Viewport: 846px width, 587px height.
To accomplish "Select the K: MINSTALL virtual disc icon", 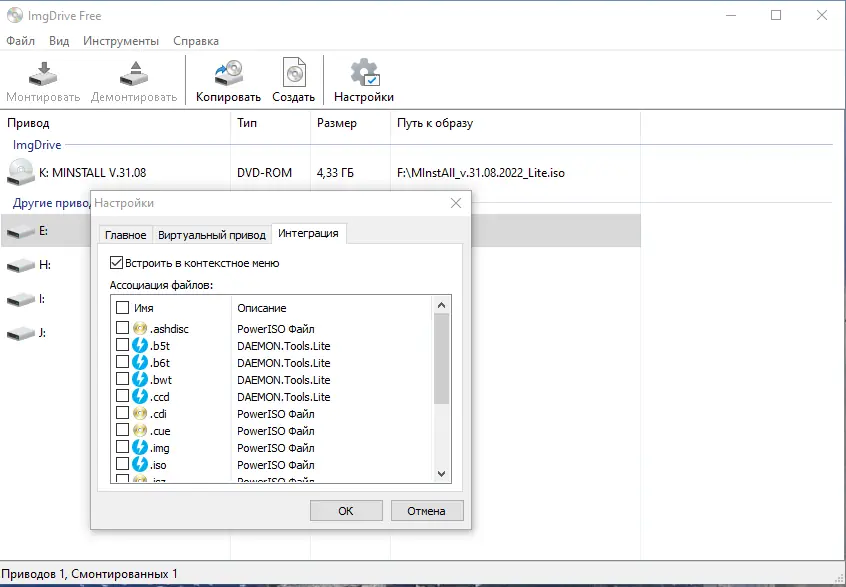I will (21, 173).
